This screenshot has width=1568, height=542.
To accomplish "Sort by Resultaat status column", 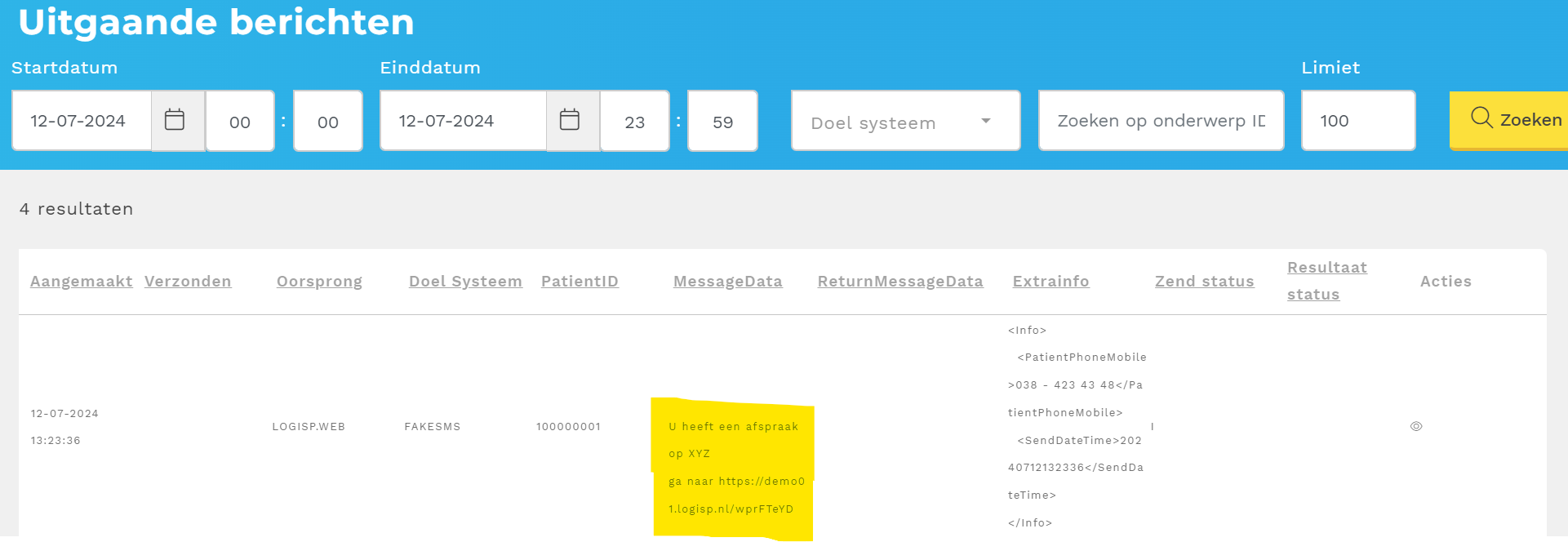I will pos(1326,280).
